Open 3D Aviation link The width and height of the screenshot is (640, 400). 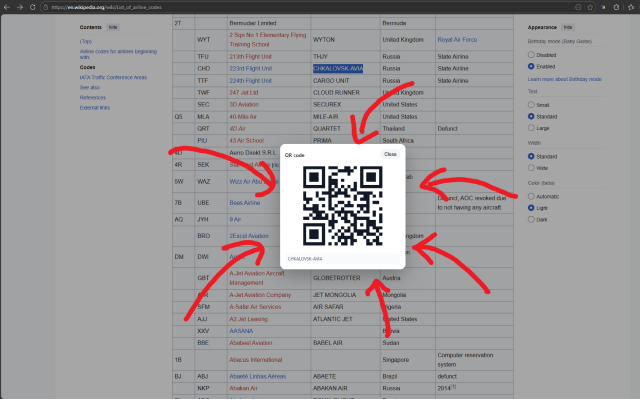pyautogui.click(x=244, y=104)
